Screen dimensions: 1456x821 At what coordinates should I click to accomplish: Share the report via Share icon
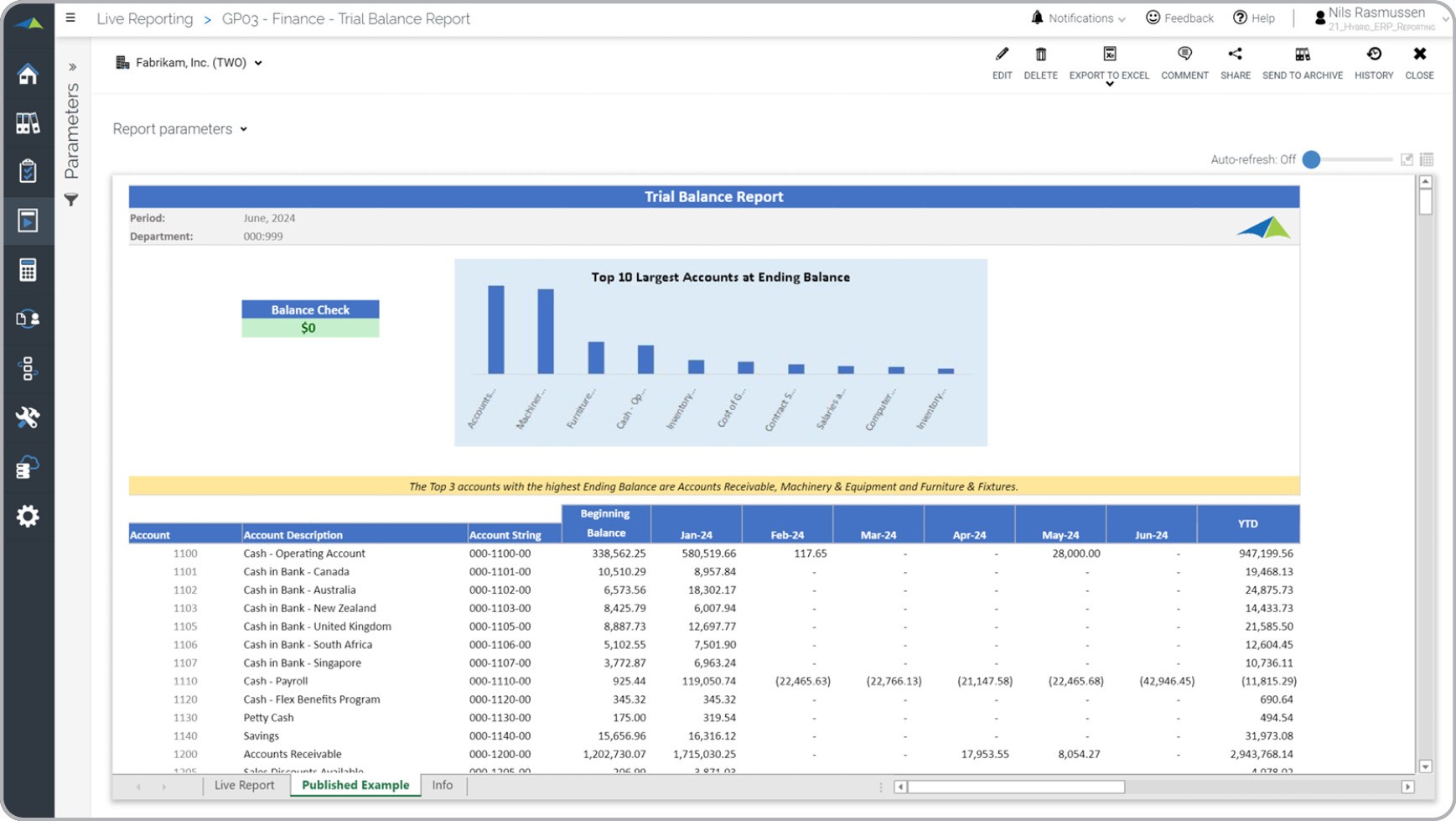tap(1235, 55)
